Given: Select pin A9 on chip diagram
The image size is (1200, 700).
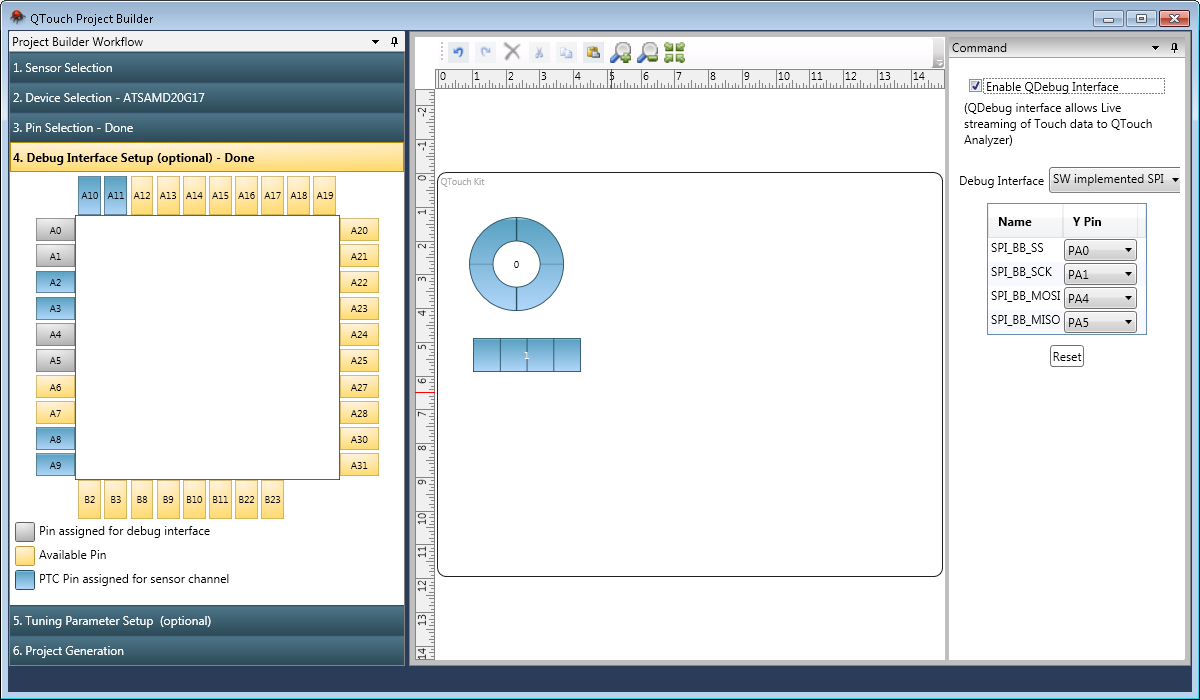Looking at the screenshot, I should (56, 465).
